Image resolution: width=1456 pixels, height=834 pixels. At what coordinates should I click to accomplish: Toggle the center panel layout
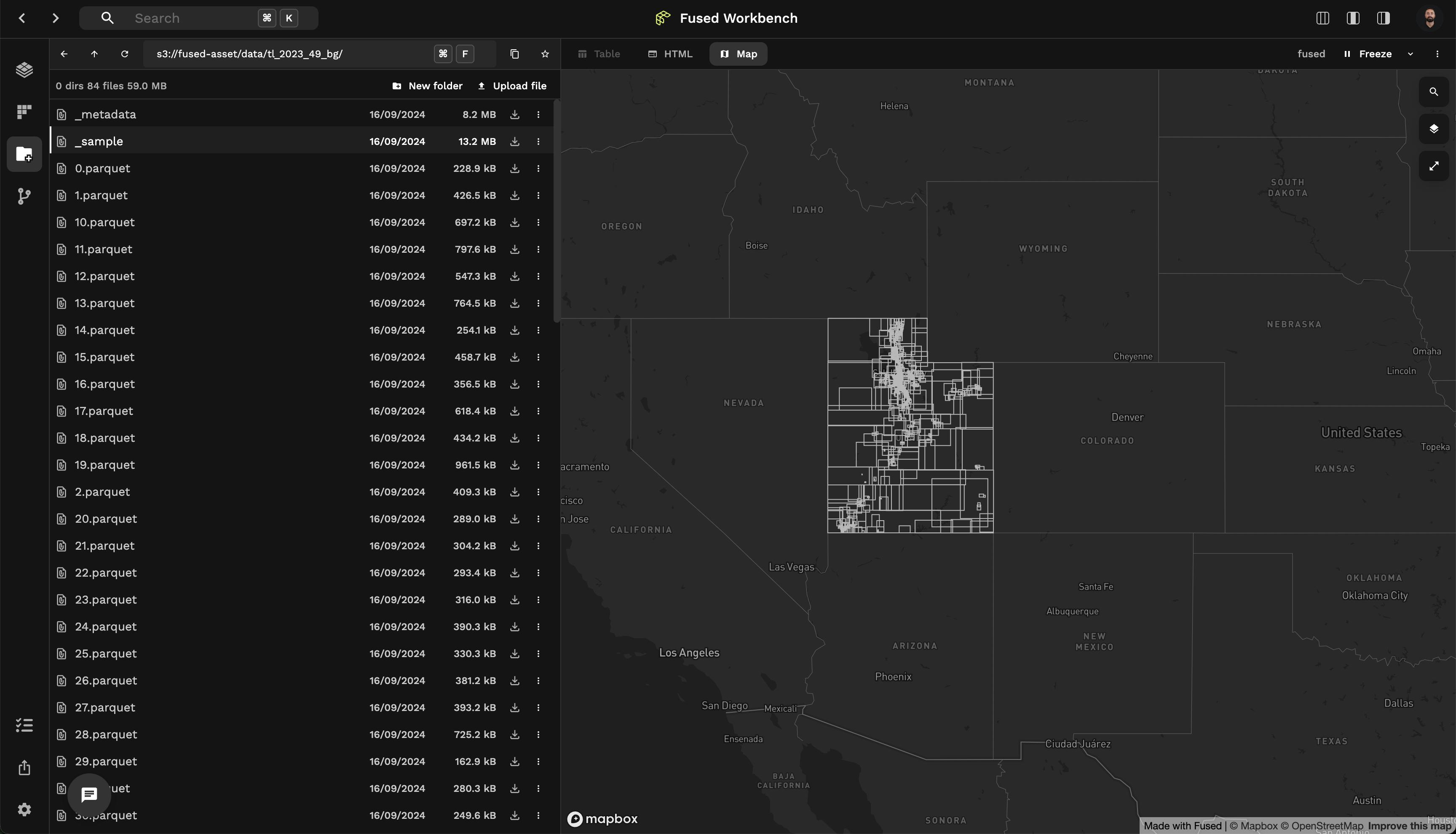pos(1353,19)
